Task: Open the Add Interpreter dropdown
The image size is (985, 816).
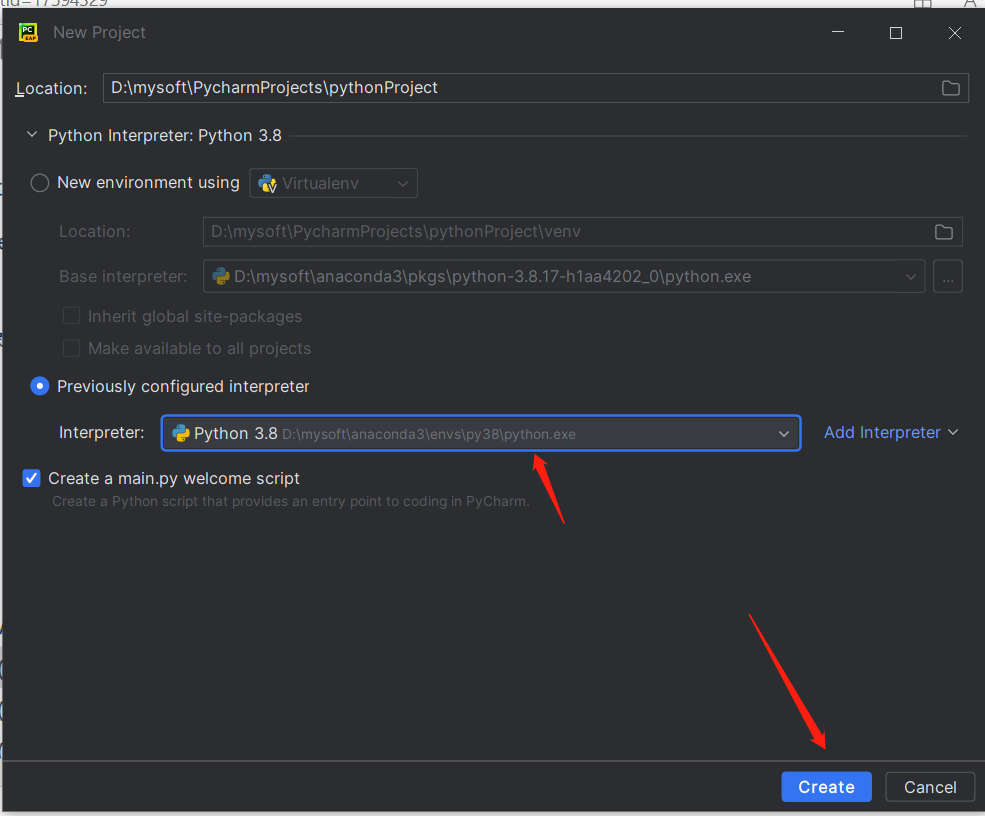Action: pyautogui.click(x=891, y=432)
